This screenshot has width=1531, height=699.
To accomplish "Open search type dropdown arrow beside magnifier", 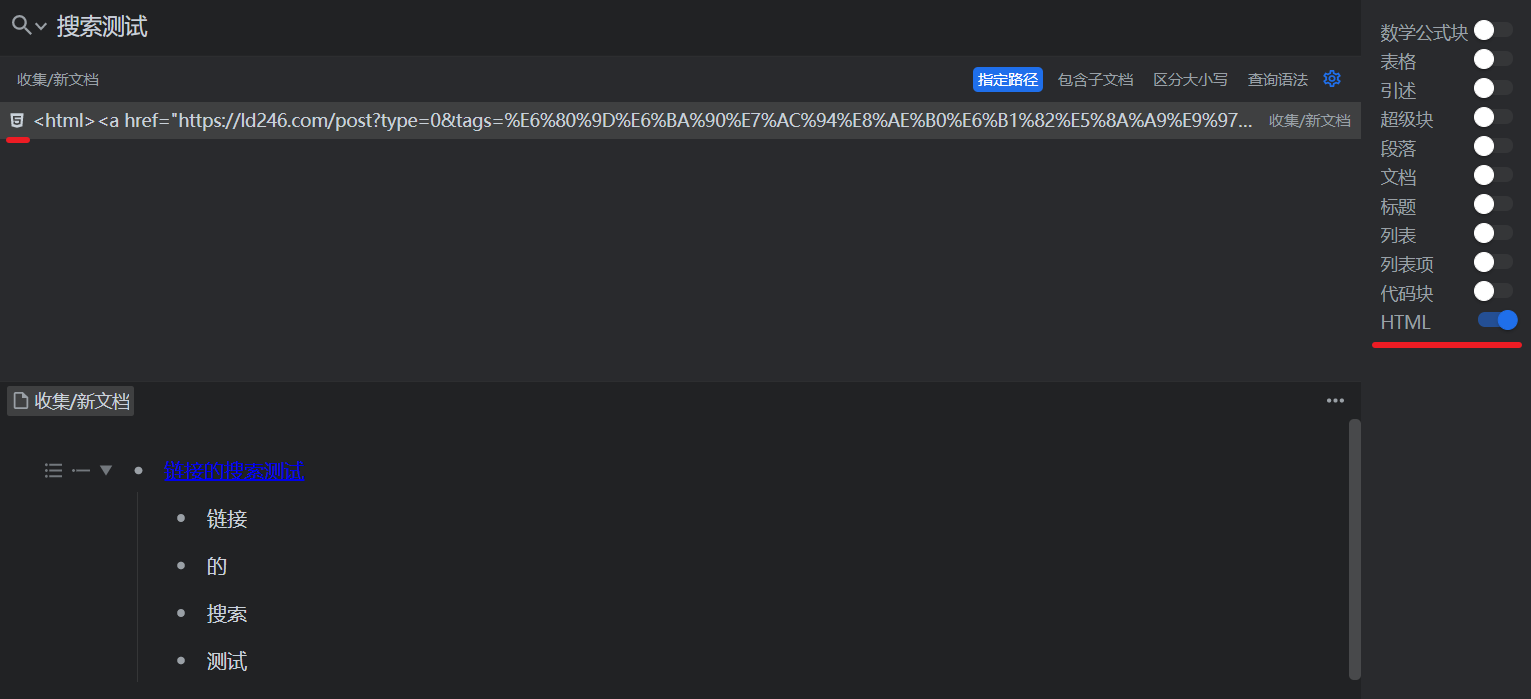I will pos(41,27).
